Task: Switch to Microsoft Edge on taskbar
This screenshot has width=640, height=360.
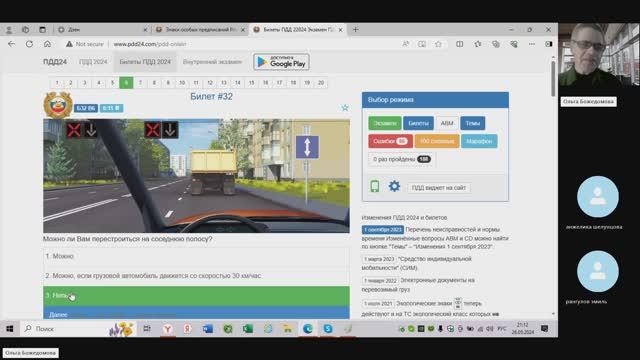Action: tap(308, 329)
